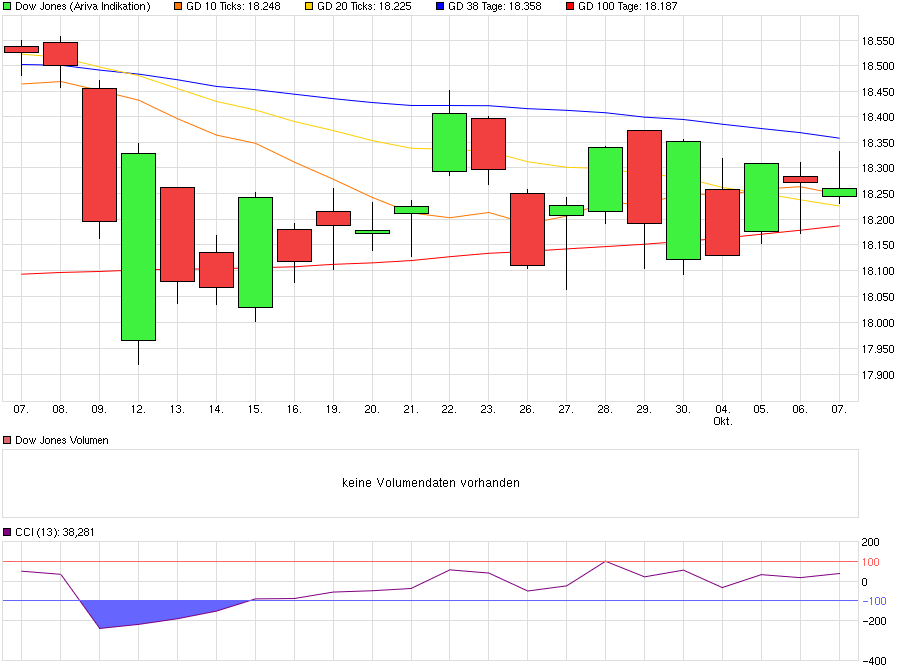Click the price axis value '17.900'
This screenshot has height=670, width=900.
tap(878, 374)
